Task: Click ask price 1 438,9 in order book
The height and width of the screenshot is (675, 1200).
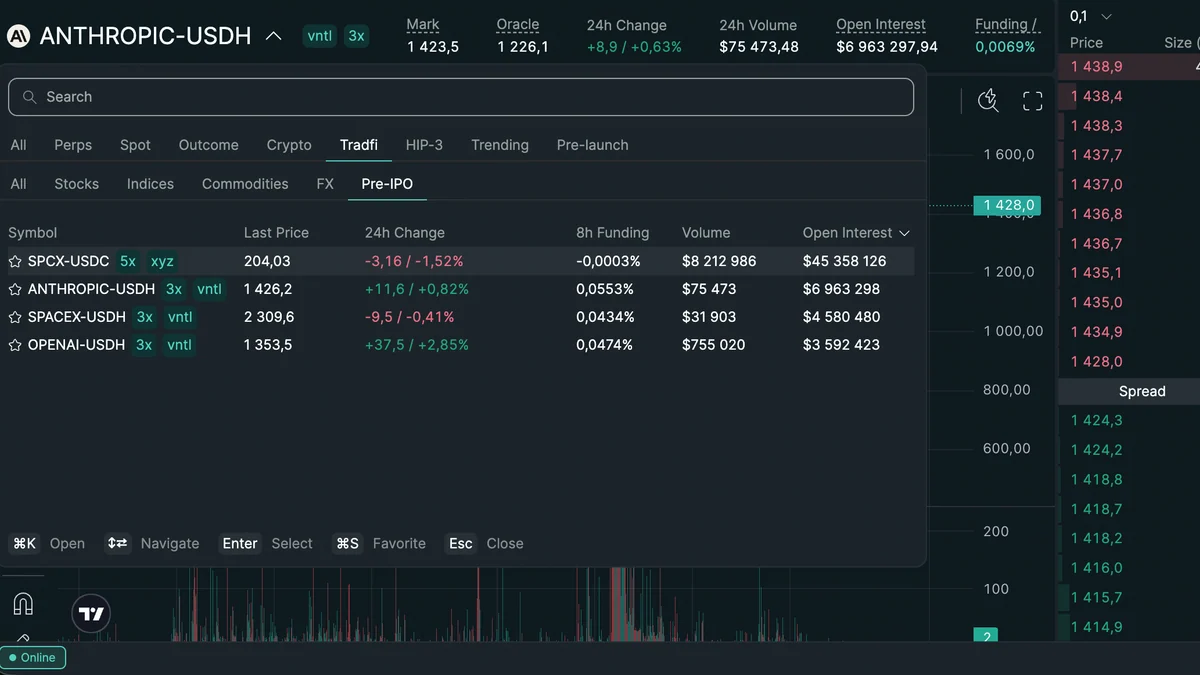Action: coord(1096,66)
